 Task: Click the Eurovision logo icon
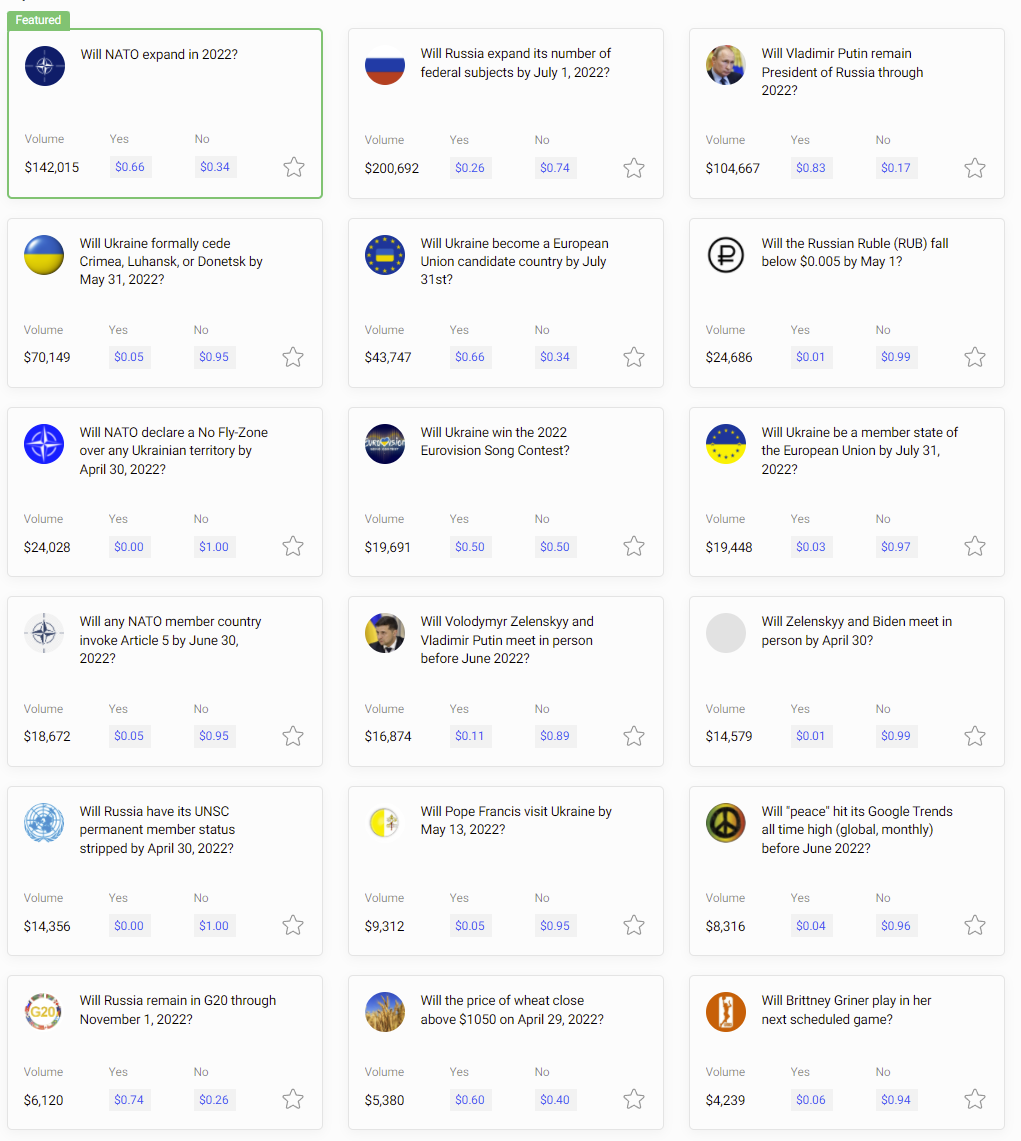coord(385,444)
